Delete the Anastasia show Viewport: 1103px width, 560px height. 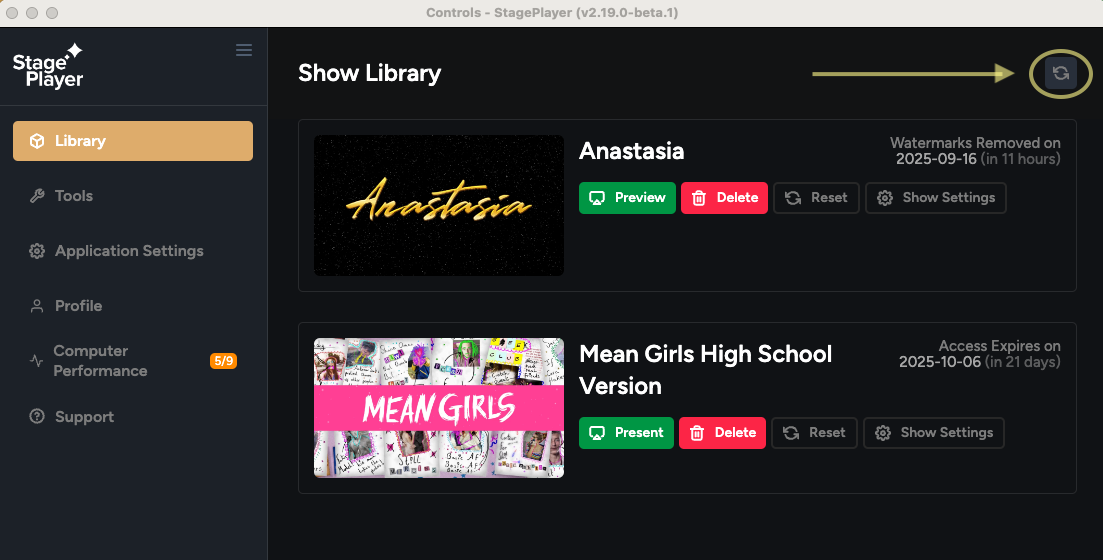click(725, 198)
